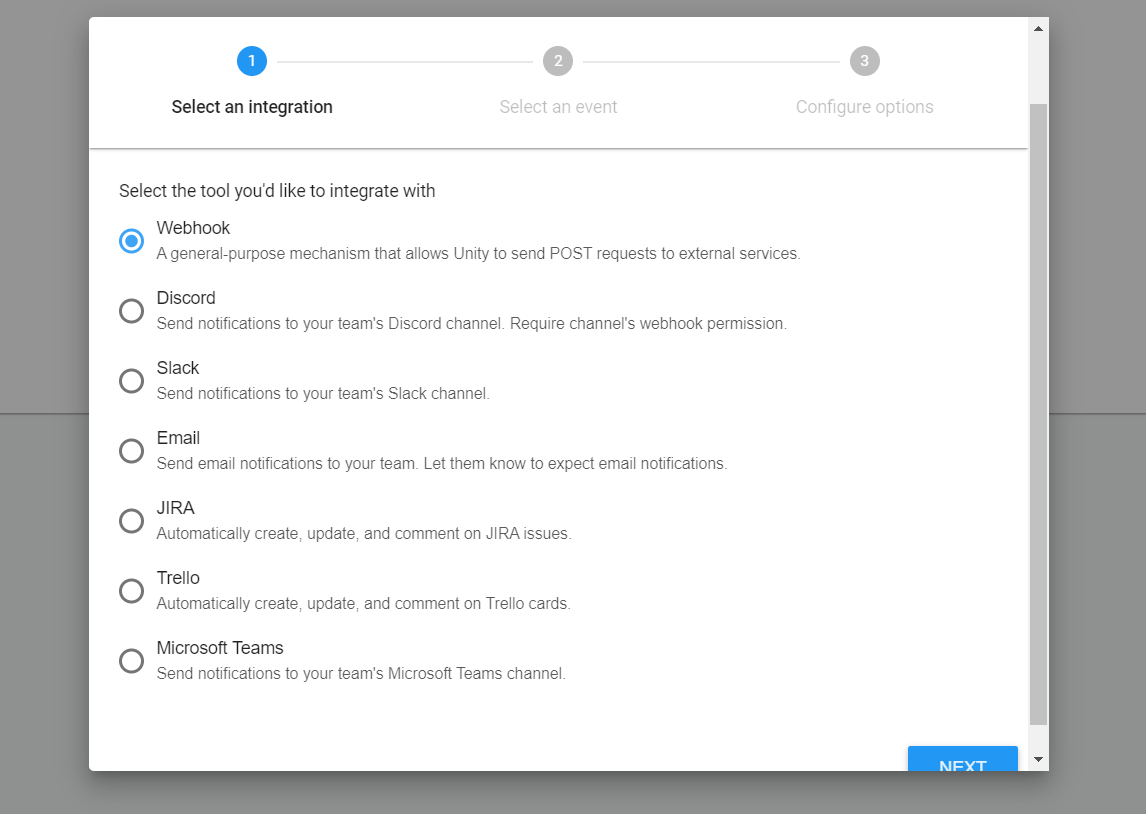Screen dimensions: 1146x814
Task: Choose the Discord integration radio button
Action: (132, 311)
